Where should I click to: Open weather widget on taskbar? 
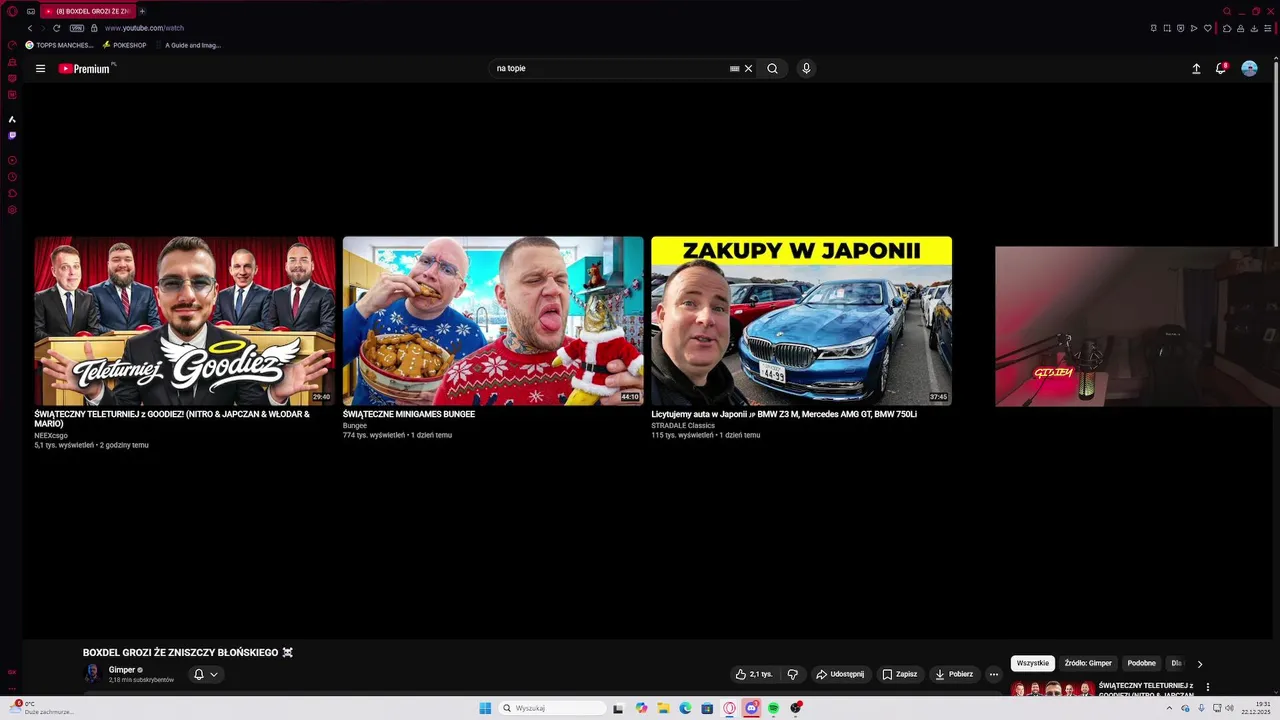tap(40, 707)
